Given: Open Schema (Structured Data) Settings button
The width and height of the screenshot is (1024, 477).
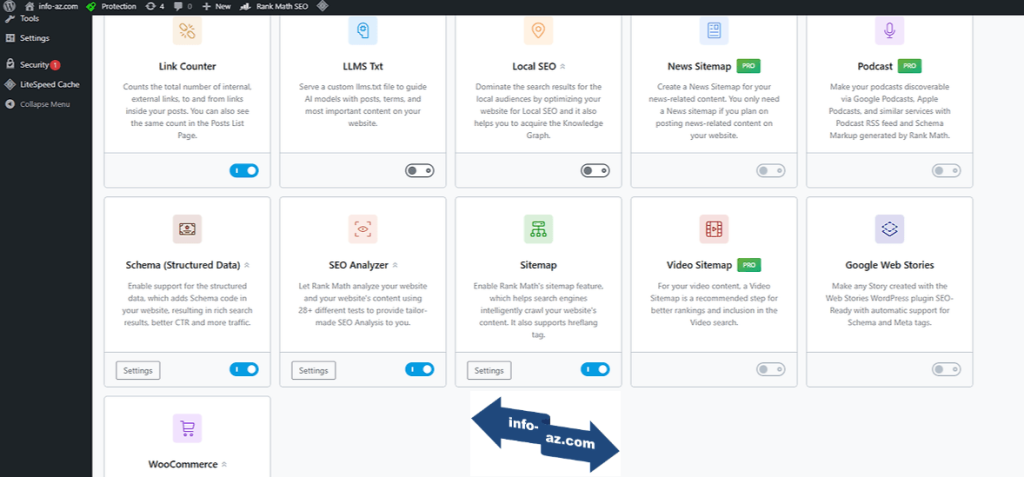Looking at the screenshot, I should coord(138,370).
